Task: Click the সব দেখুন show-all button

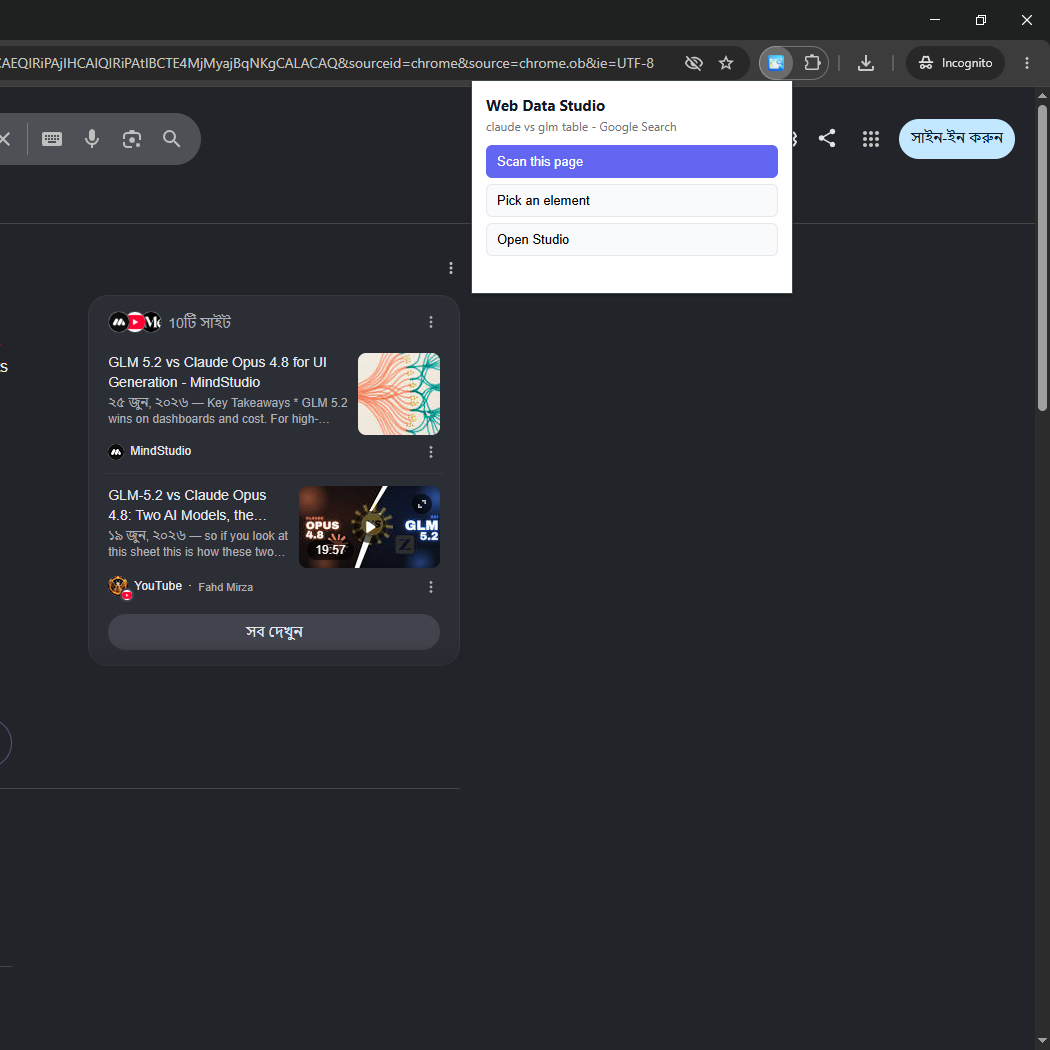Action: 274,631
